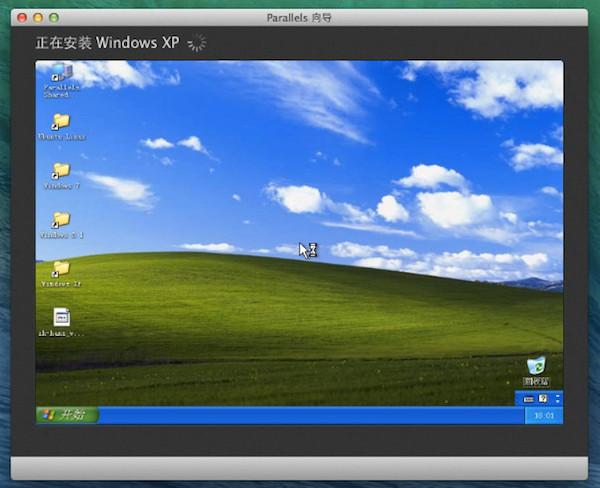The image size is (600, 488).
Task: Click the Parallels wizard window title bar
Action: (x=299, y=18)
